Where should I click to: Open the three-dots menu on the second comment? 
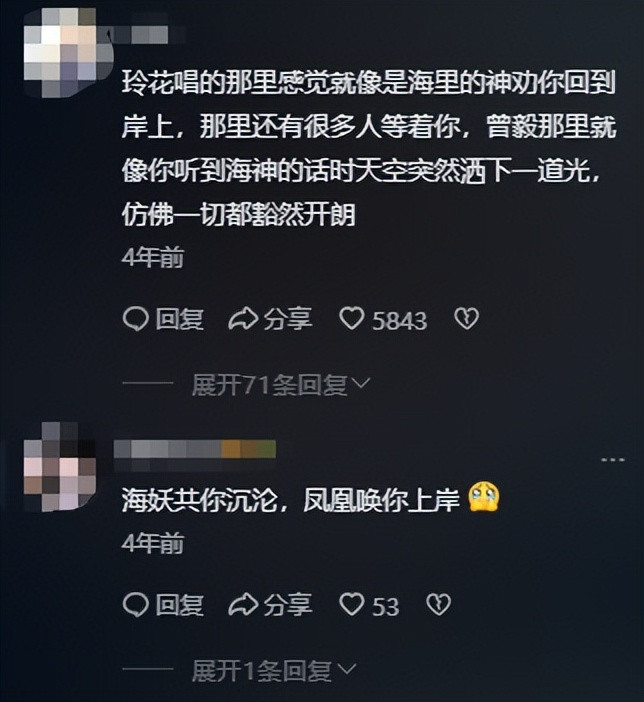tap(613, 460)
